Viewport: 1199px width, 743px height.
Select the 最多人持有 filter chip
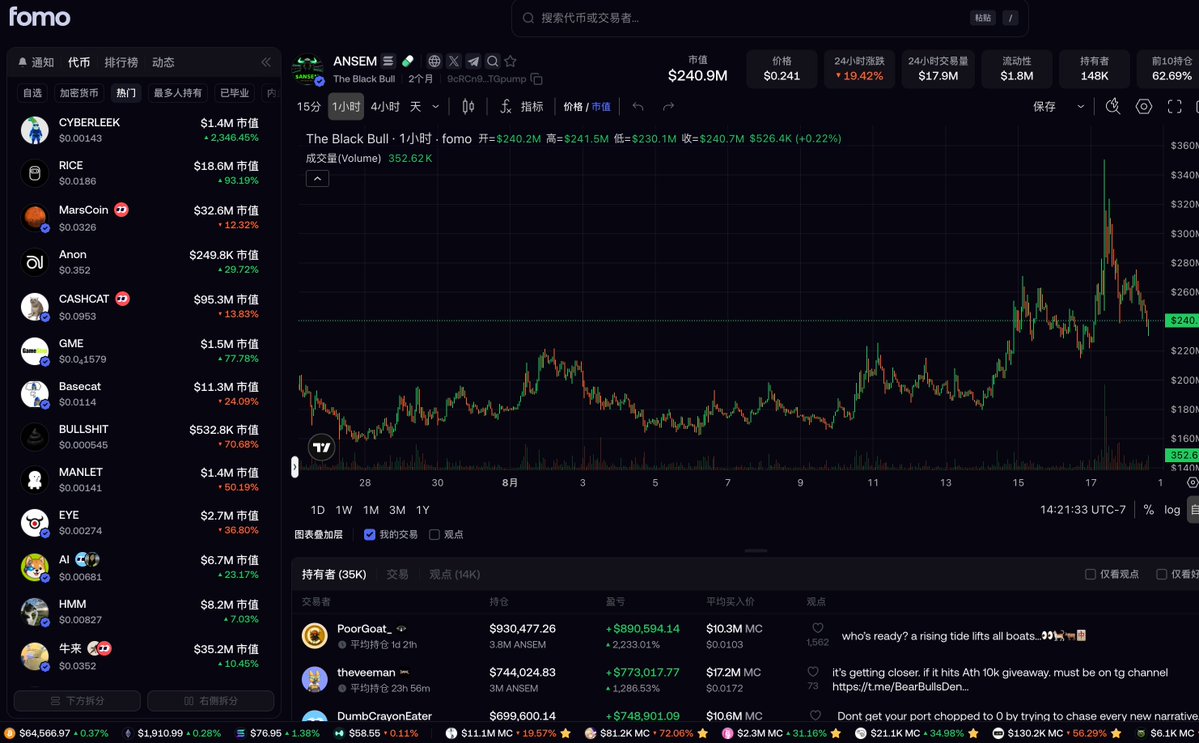[x=177, y=92]
